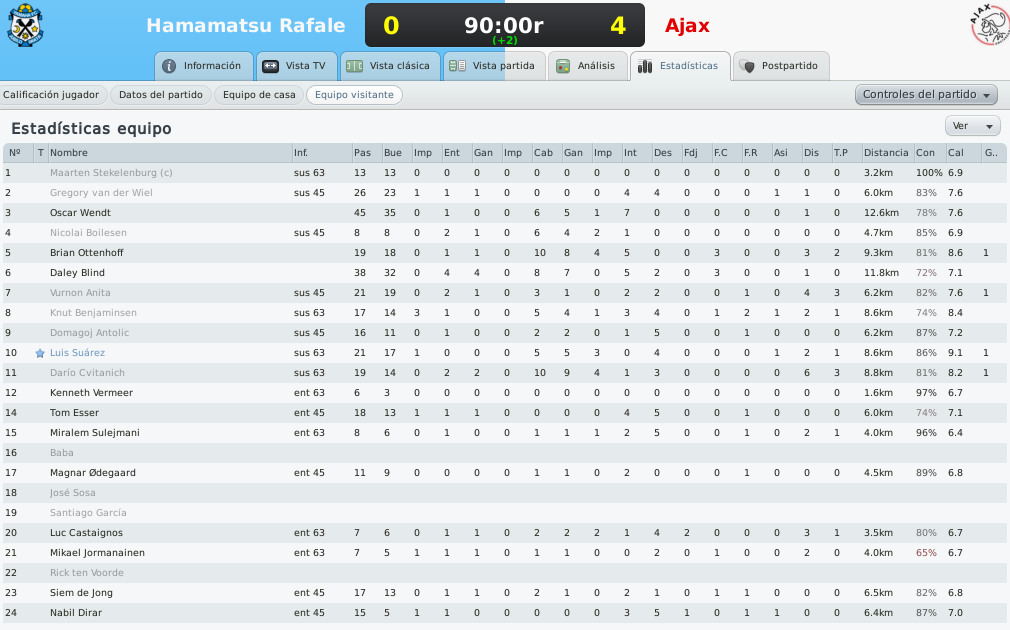Sort table by Cal rating column
1010x630 pixels.
coord(956,153)
